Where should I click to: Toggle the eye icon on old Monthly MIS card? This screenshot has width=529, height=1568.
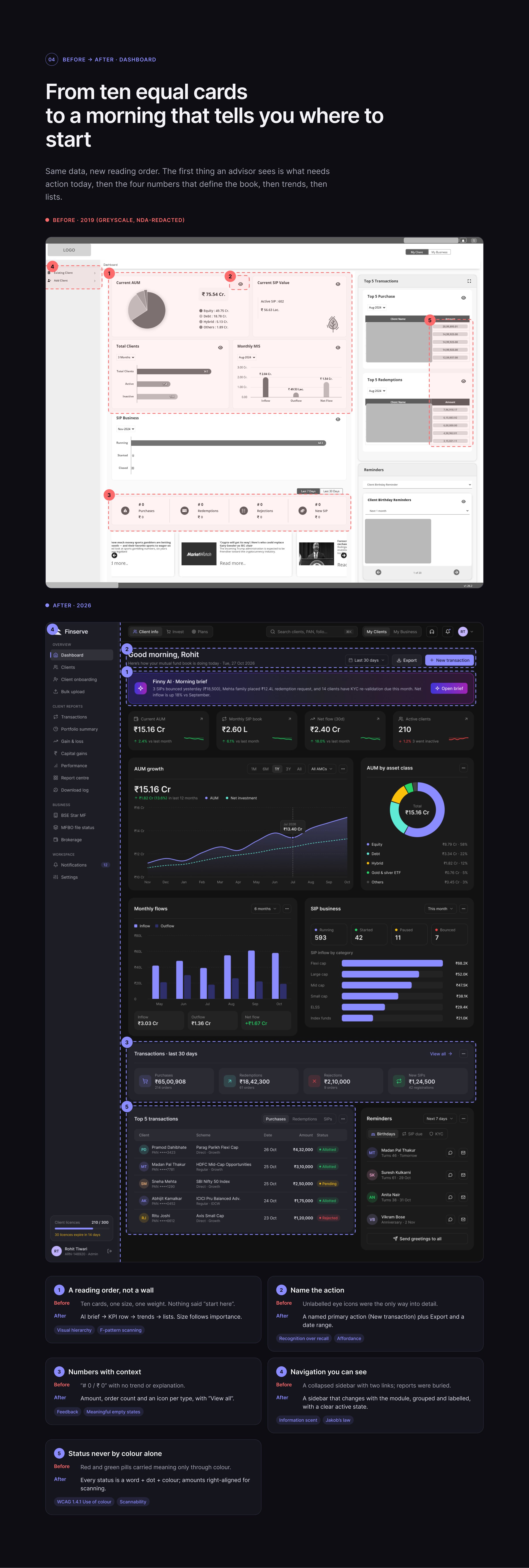pyautogui.click(x=338, y=348)
